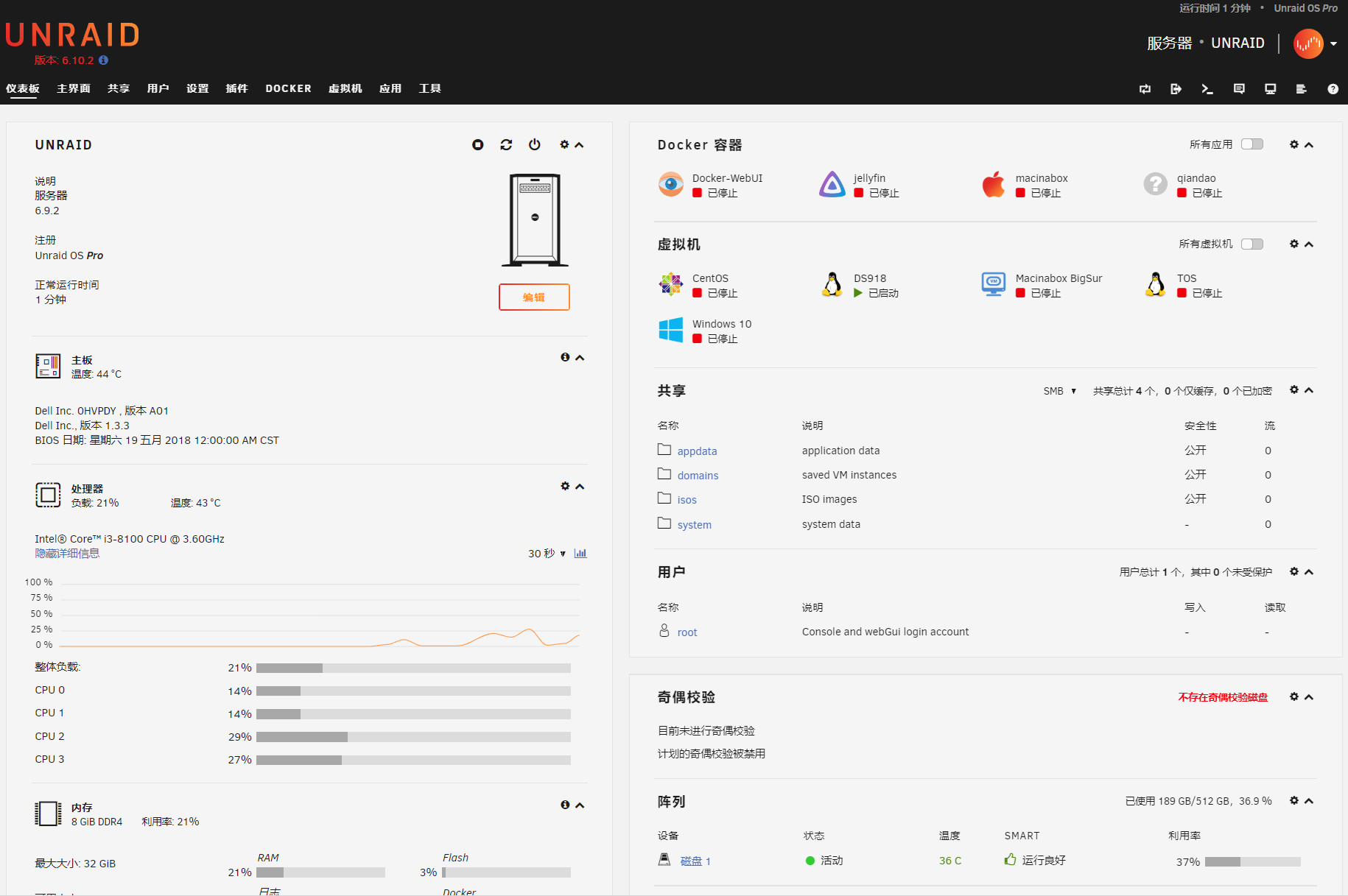Click the info icon next to version 6.10.2
This screenshot has height=896, width=1348.
pos(103,60)
